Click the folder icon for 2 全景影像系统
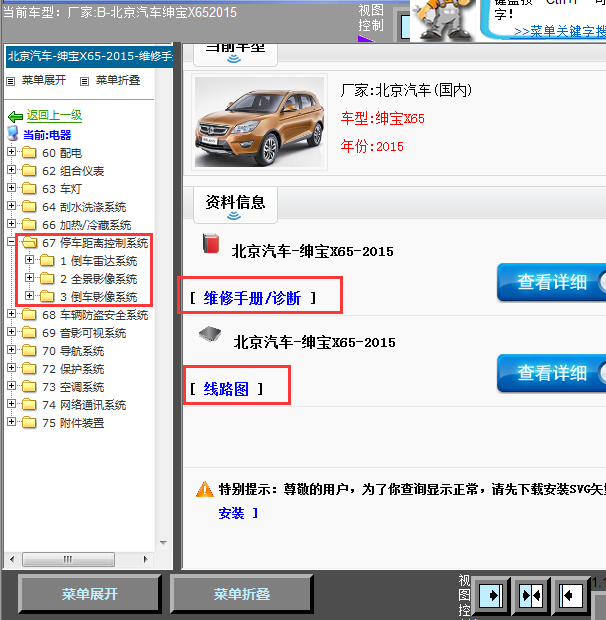Screen dimensions: 606x620 [47, 278]
